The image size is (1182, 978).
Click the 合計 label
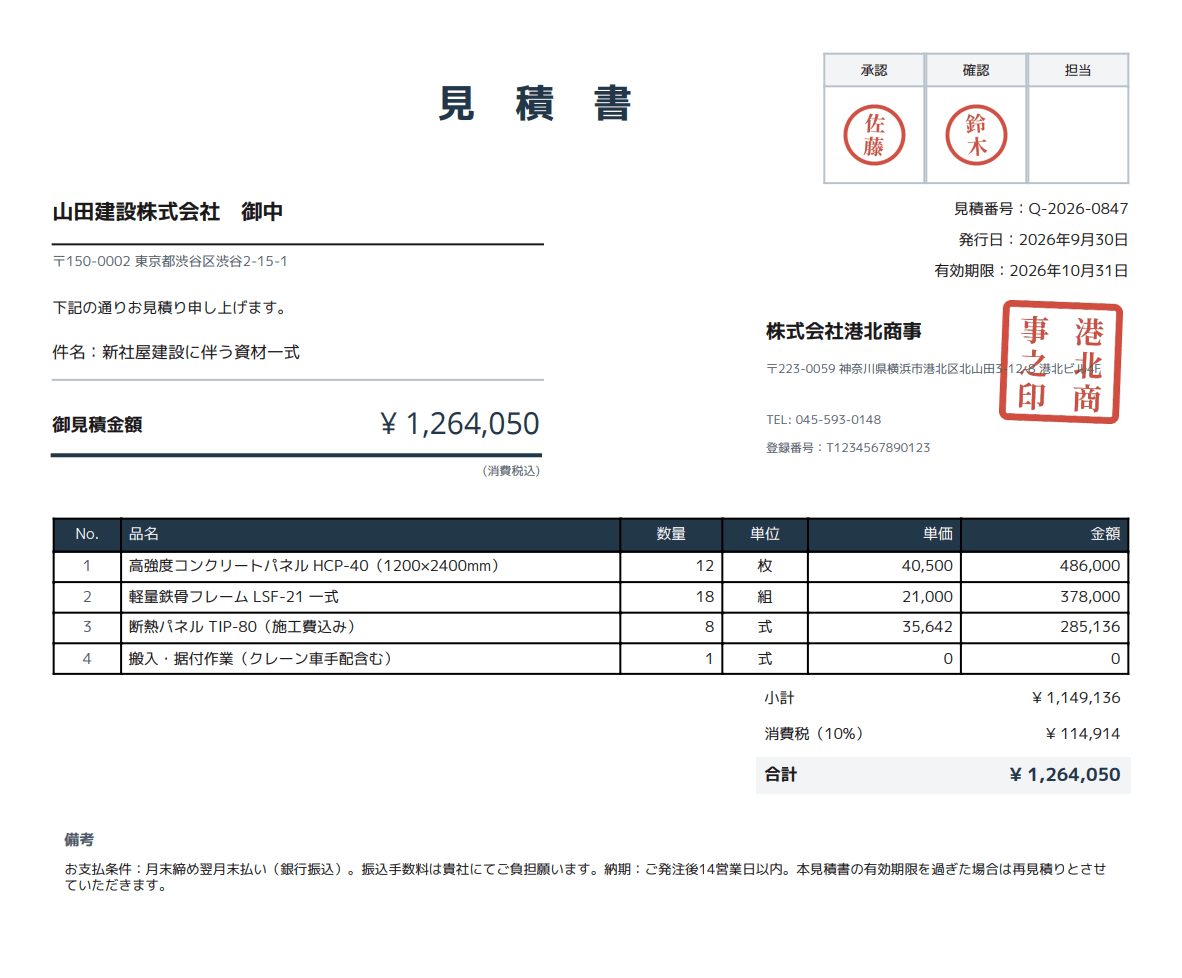coord(781,774)
